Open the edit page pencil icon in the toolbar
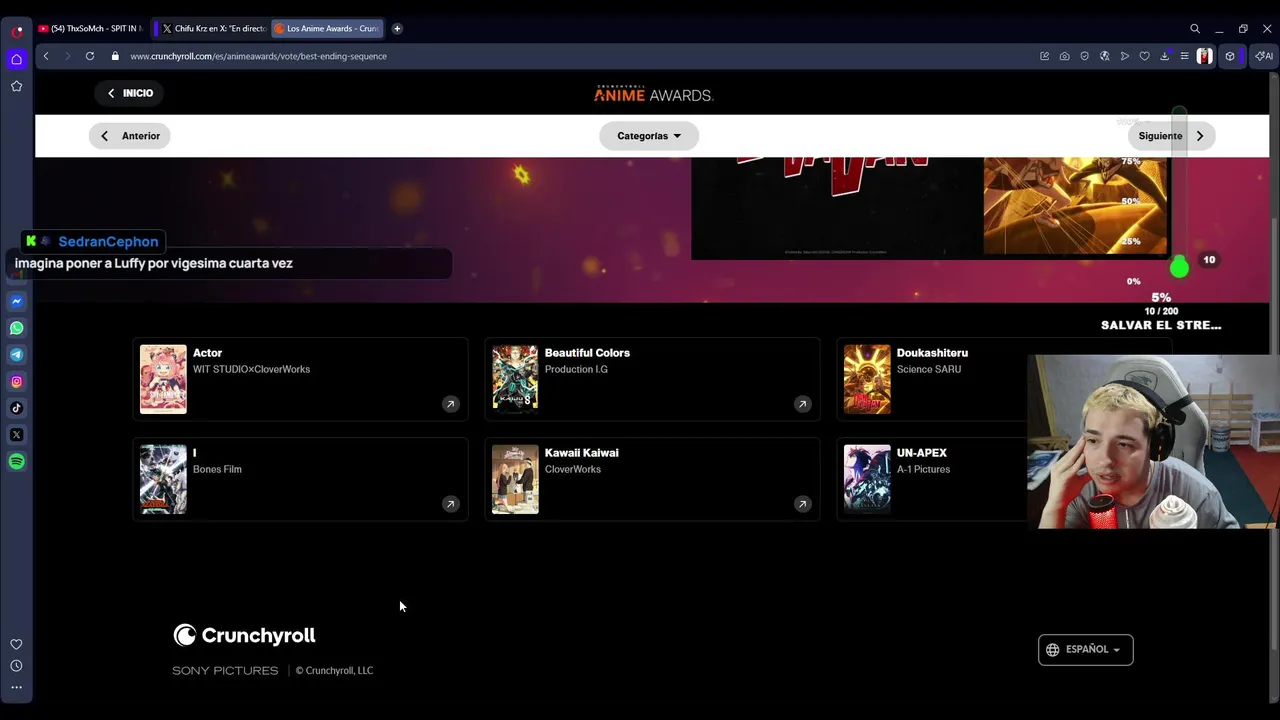Image resolution: width=1280 pixels, height=720 pixels. click(x=1044, y=56)
